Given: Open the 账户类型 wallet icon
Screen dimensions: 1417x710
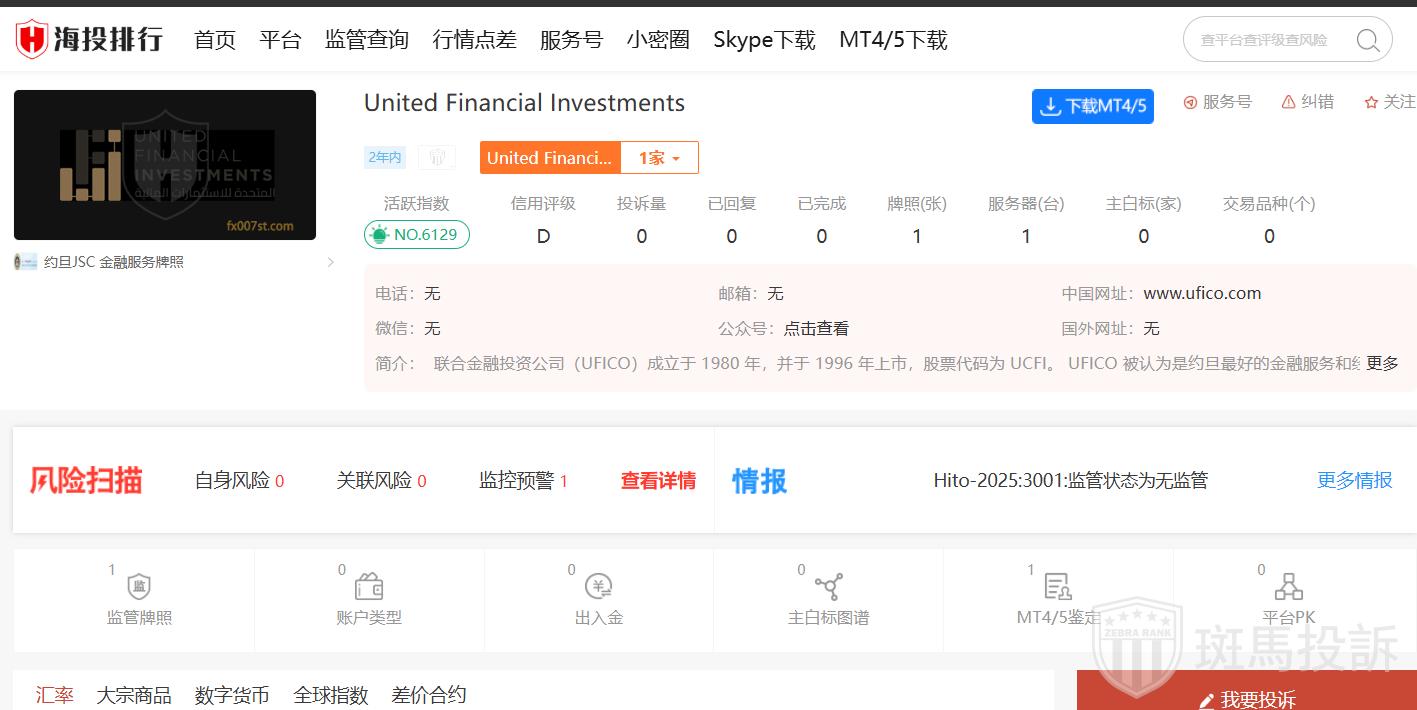Looking at the screenshot, I should click(369, 586).
